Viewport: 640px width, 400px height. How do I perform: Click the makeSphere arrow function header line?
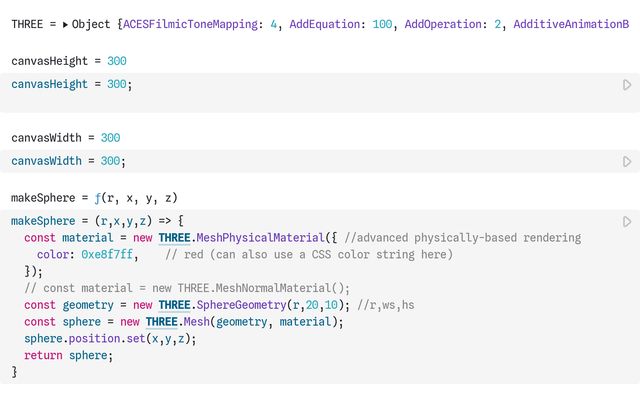[x=97, y=221]
